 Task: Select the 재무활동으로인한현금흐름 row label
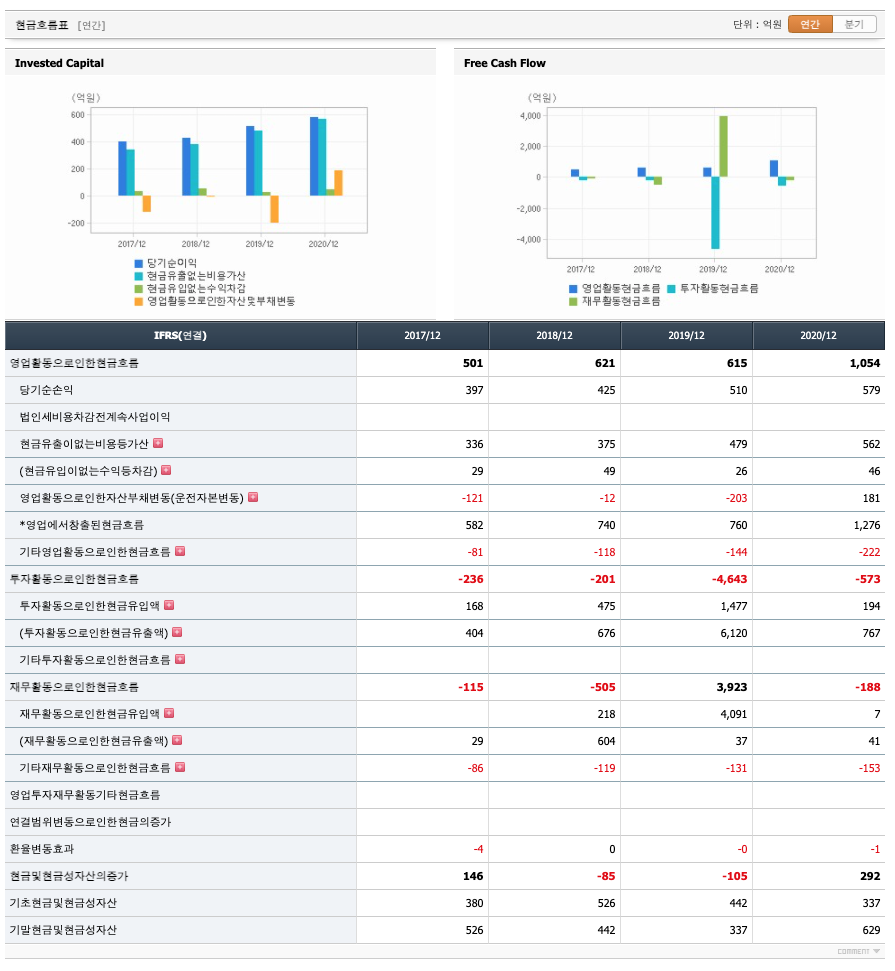coord(74,687)
